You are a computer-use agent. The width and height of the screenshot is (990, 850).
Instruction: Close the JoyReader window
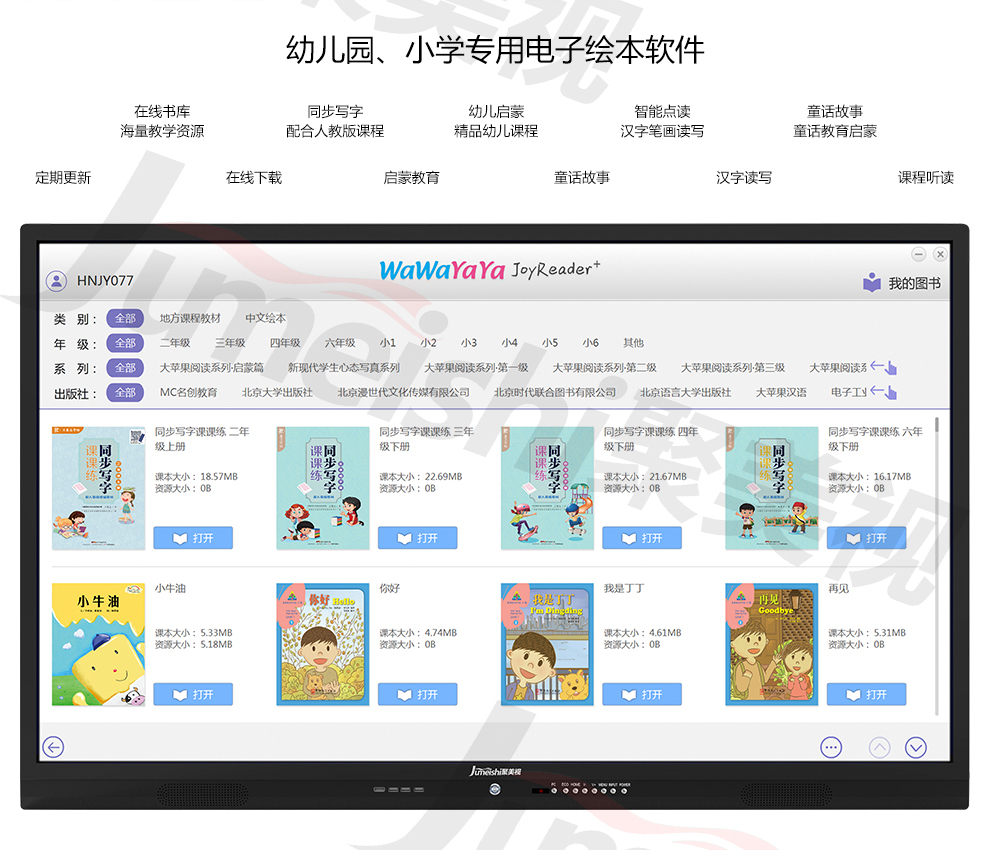pos(940,254)
